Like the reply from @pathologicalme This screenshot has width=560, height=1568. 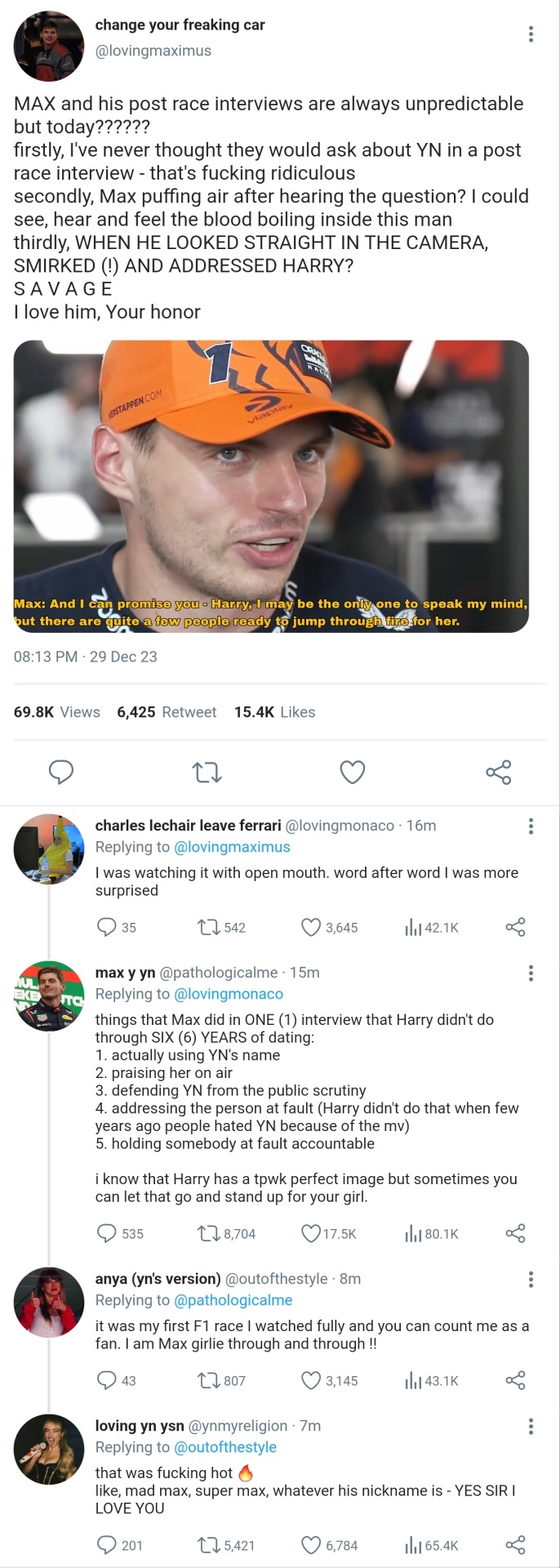coord(311,1233)
